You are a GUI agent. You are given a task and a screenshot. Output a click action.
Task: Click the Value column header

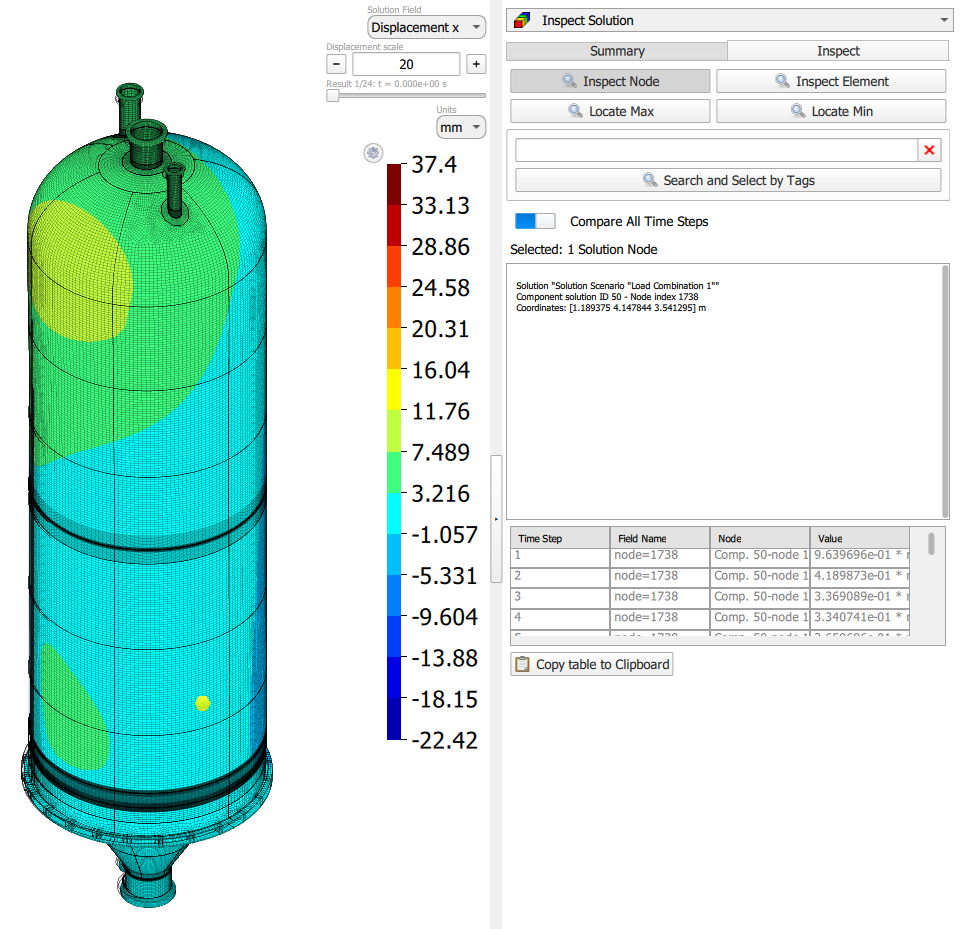860,538
